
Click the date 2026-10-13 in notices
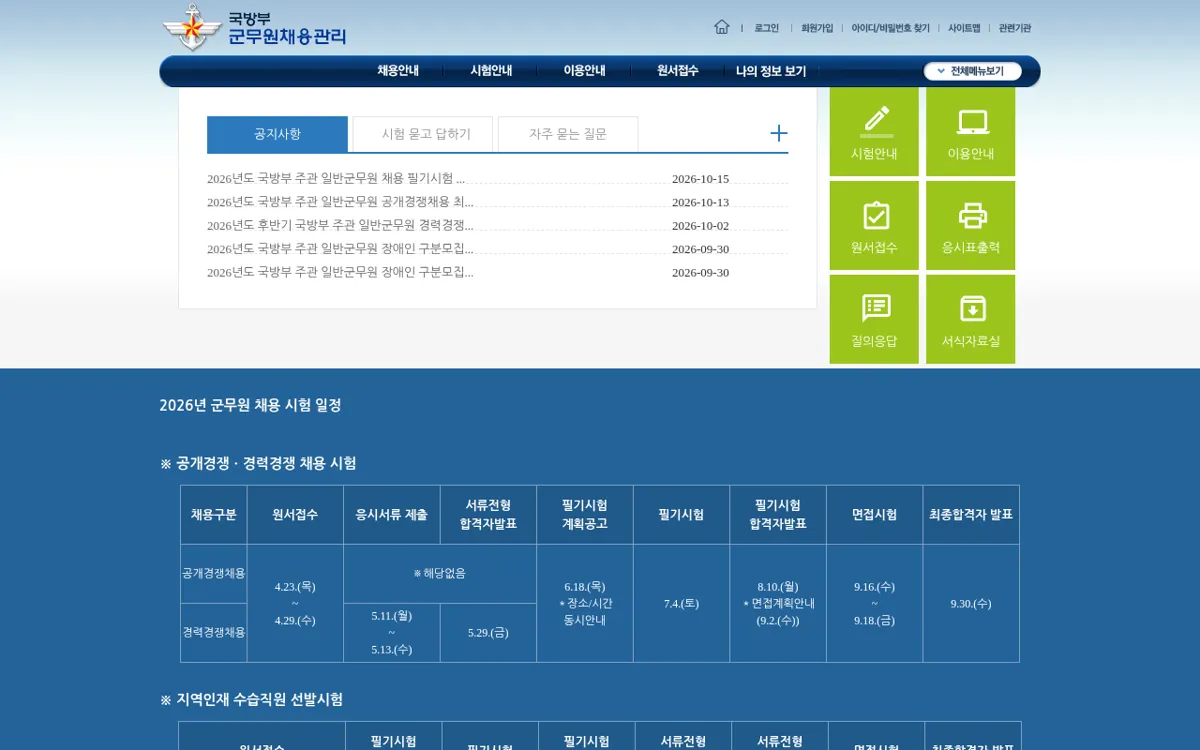tap(700, 202)
